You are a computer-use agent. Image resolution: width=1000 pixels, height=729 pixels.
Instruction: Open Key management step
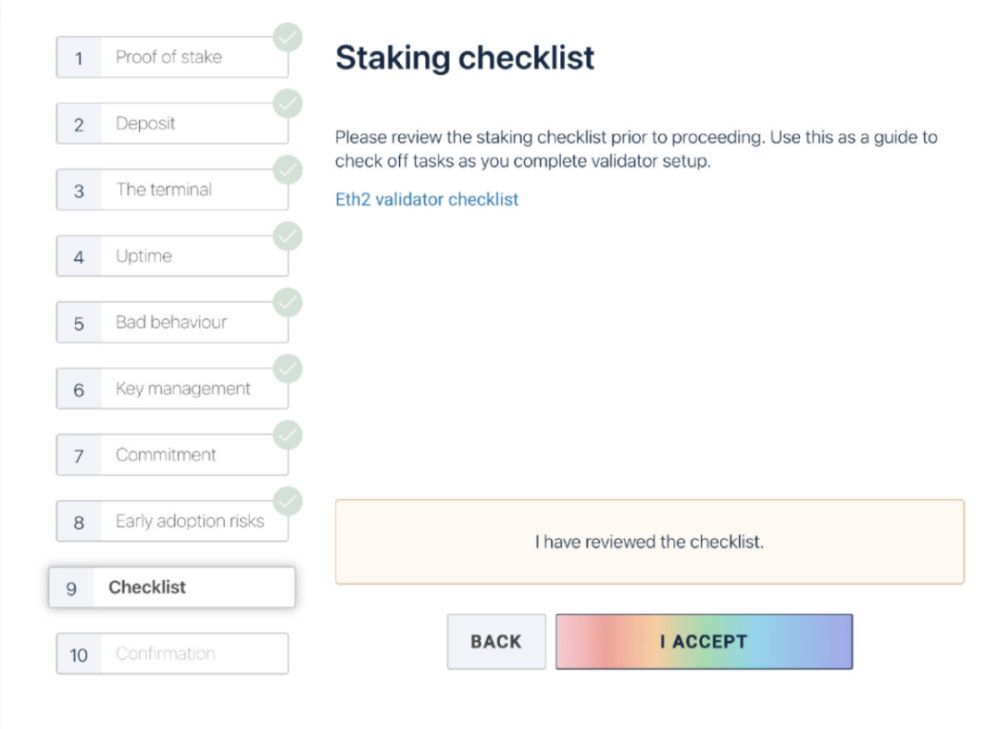click(x=171, y=389)
